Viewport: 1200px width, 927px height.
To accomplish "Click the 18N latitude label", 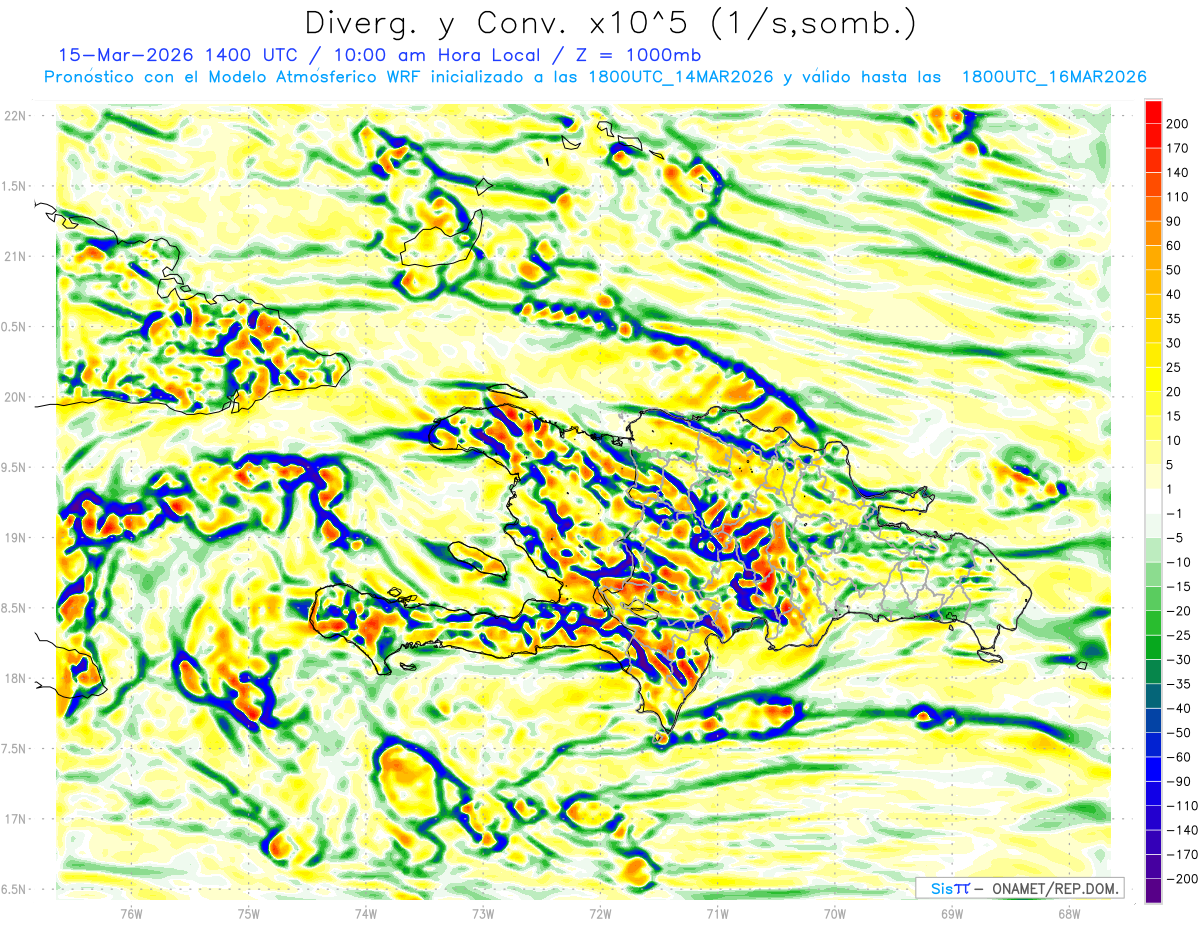I will (15, 678).
